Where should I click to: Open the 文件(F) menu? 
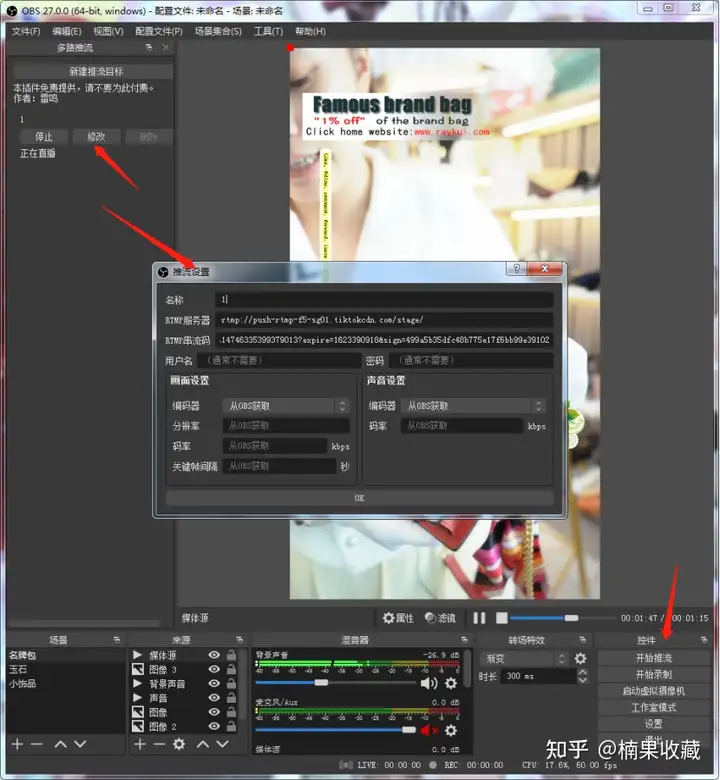[x=26, y=31]
